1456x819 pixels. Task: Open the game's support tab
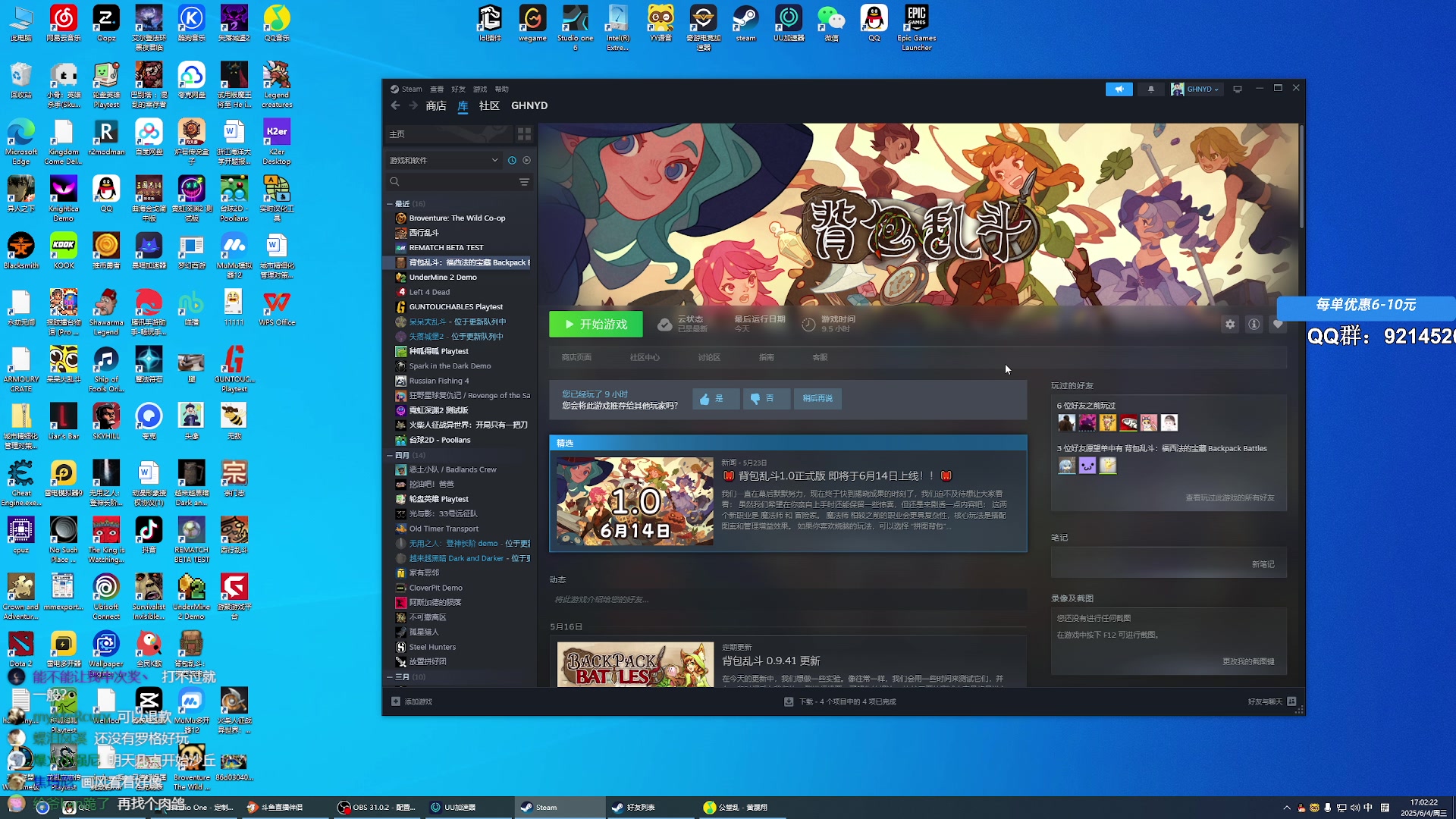[820, 358]
